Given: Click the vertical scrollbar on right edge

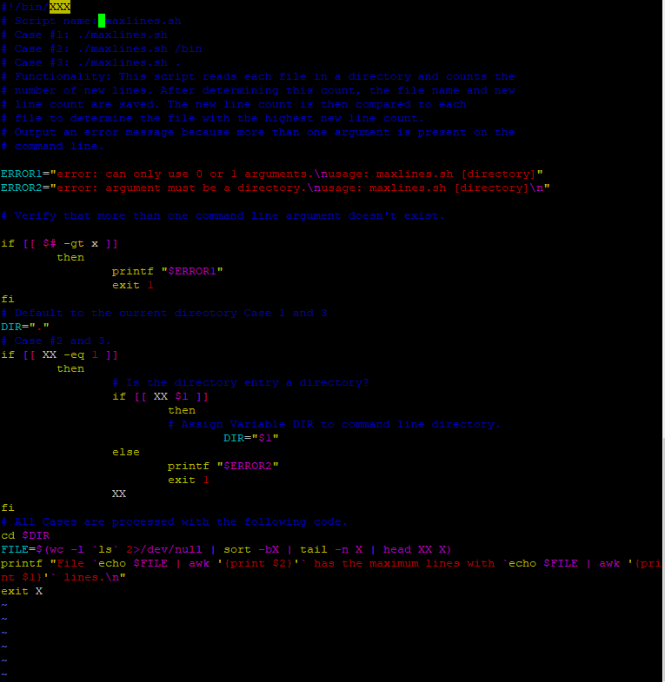Looking at the screenshot, I should point(664,341).
